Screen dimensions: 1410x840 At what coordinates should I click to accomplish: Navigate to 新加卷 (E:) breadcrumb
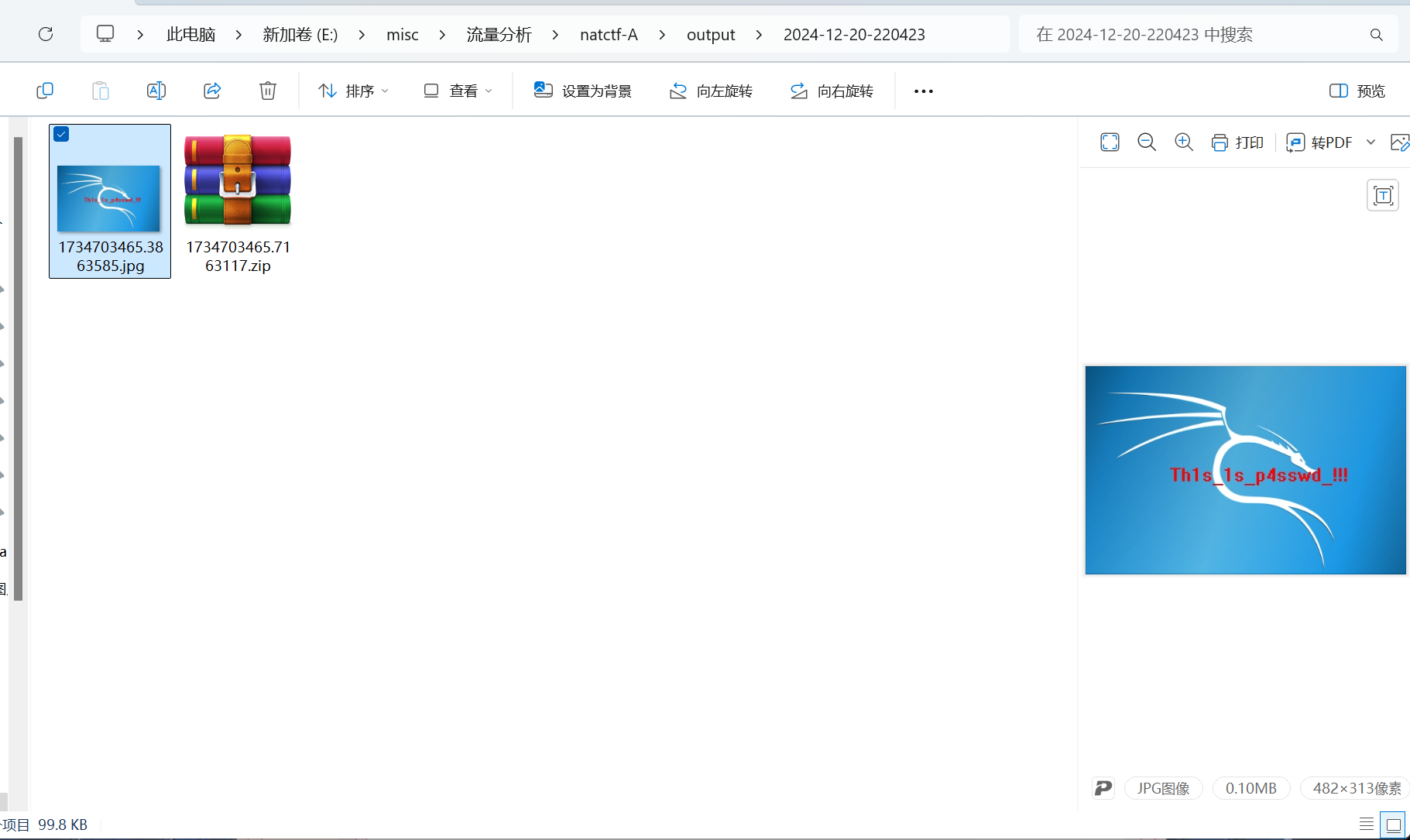(300, 35)
